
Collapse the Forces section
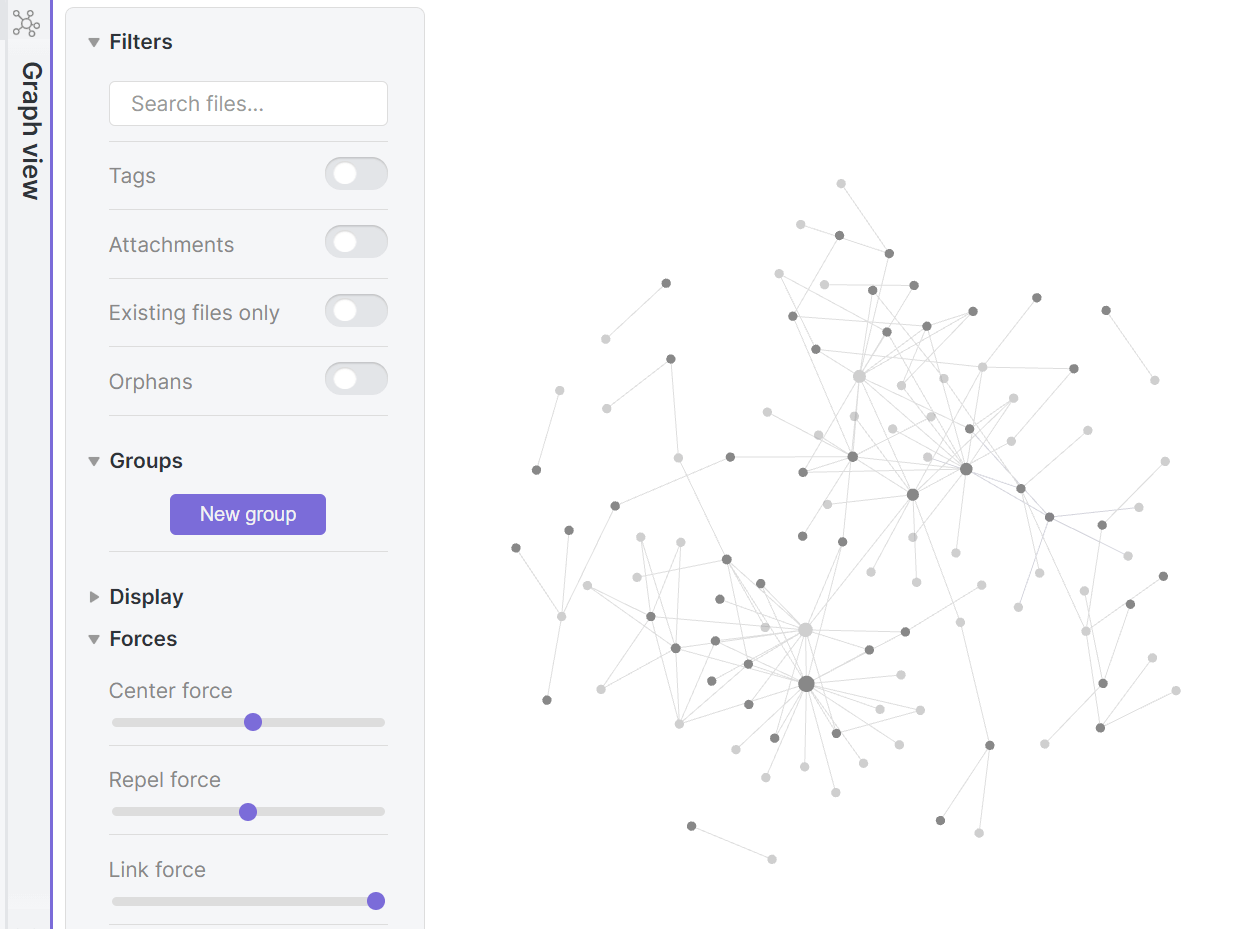pyautogui.click(x=93, y=639)
